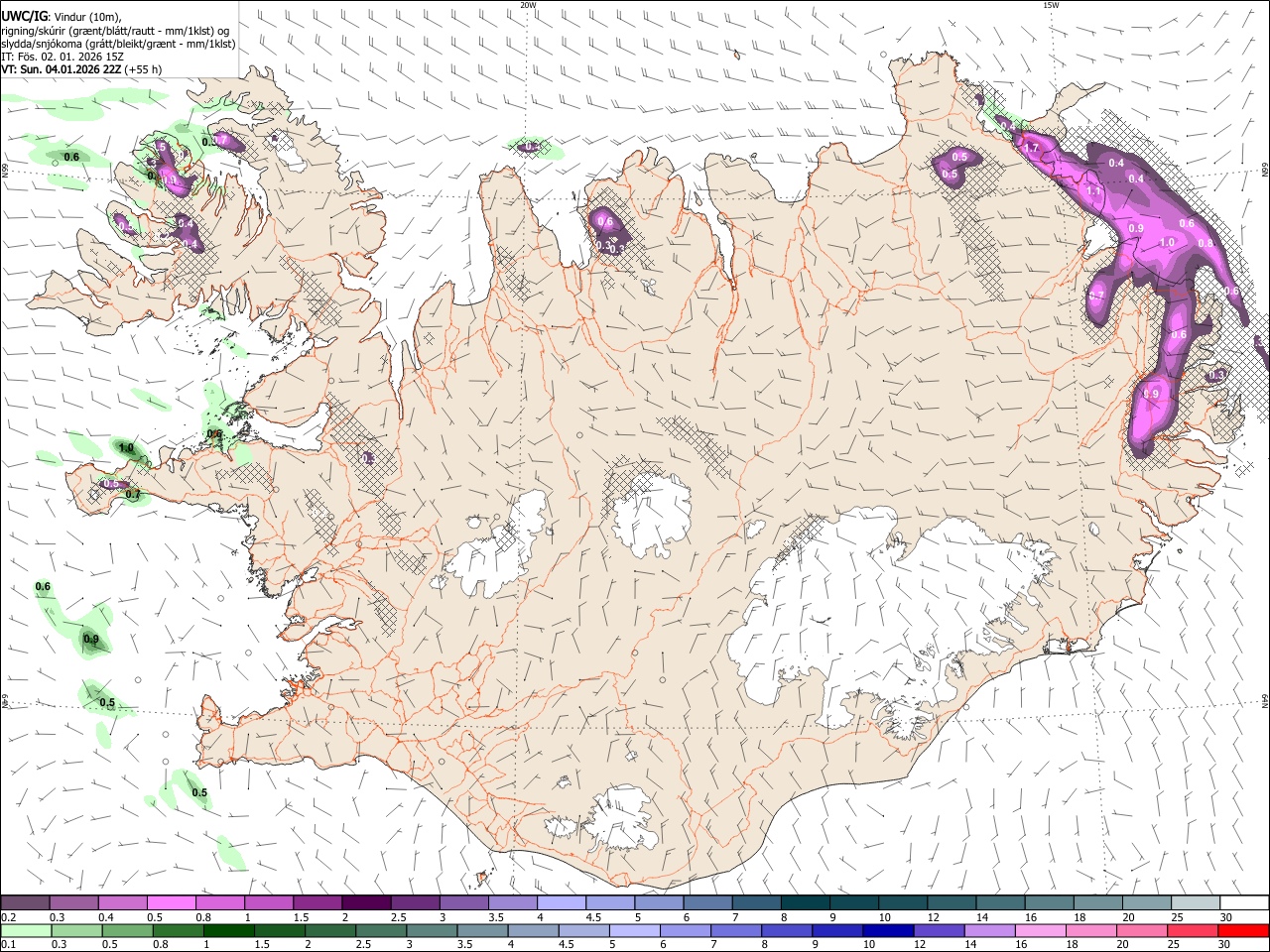Image resolution: width=1270 pixels, height=952 pixels.
Task: Click the 1.1 snowfall value on map
Action: point(1093,190)
